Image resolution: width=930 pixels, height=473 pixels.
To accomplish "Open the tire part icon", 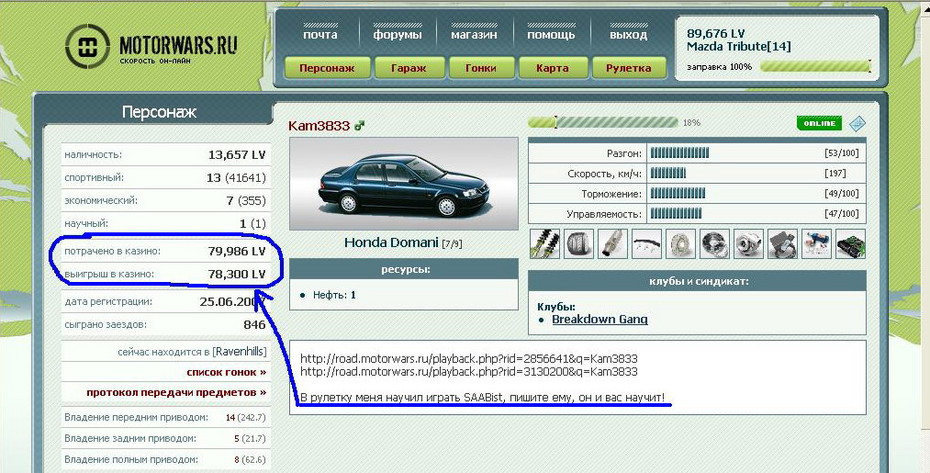I will [x=579, y=243].
